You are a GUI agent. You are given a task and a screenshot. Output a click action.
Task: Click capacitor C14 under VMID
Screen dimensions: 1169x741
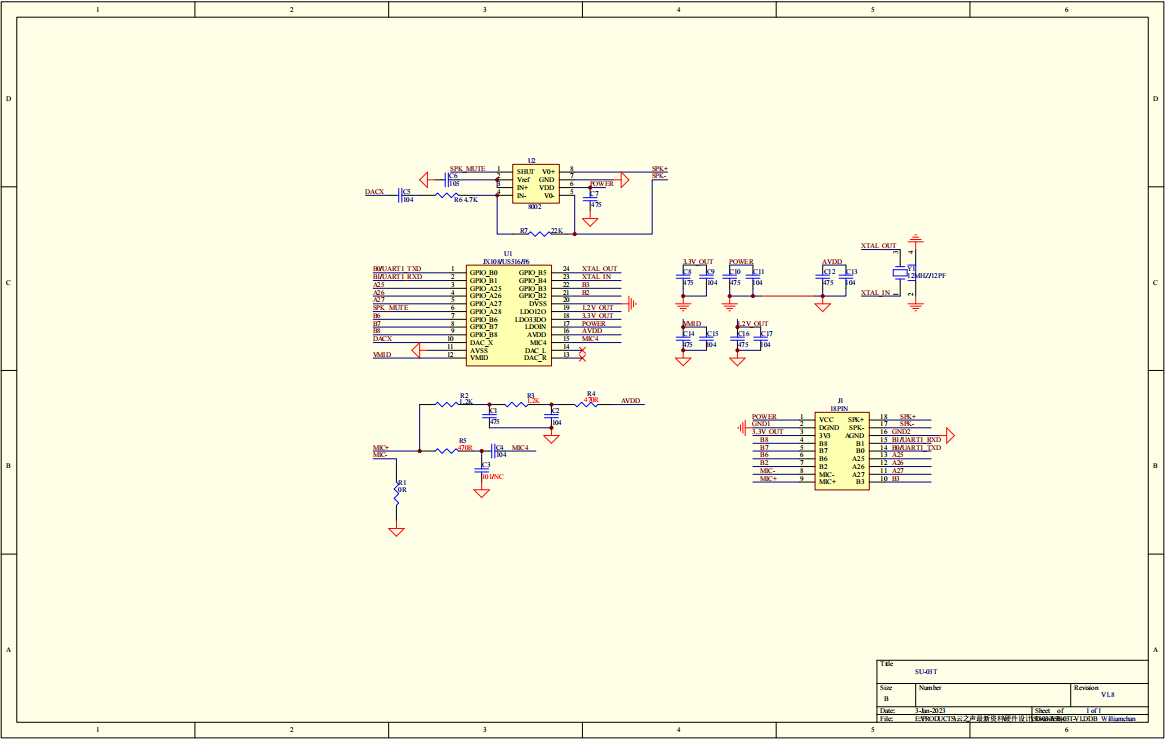point(683,339)
